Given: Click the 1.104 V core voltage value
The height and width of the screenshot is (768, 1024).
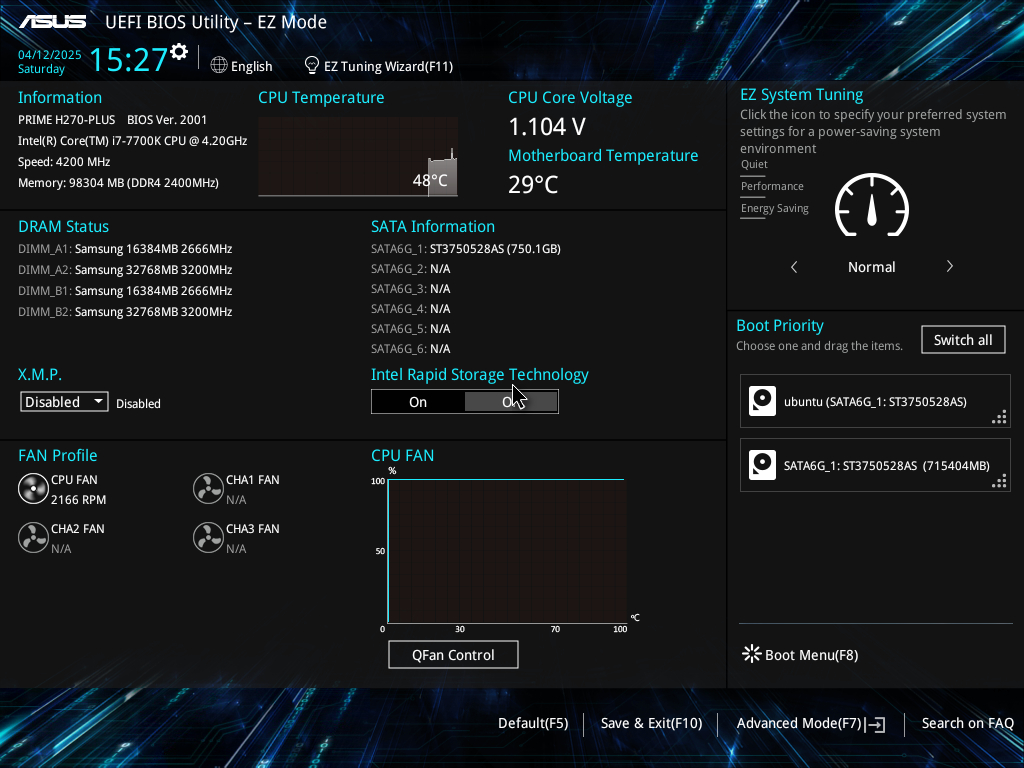Looking at the screenshot, I should (x=547, y=127).
